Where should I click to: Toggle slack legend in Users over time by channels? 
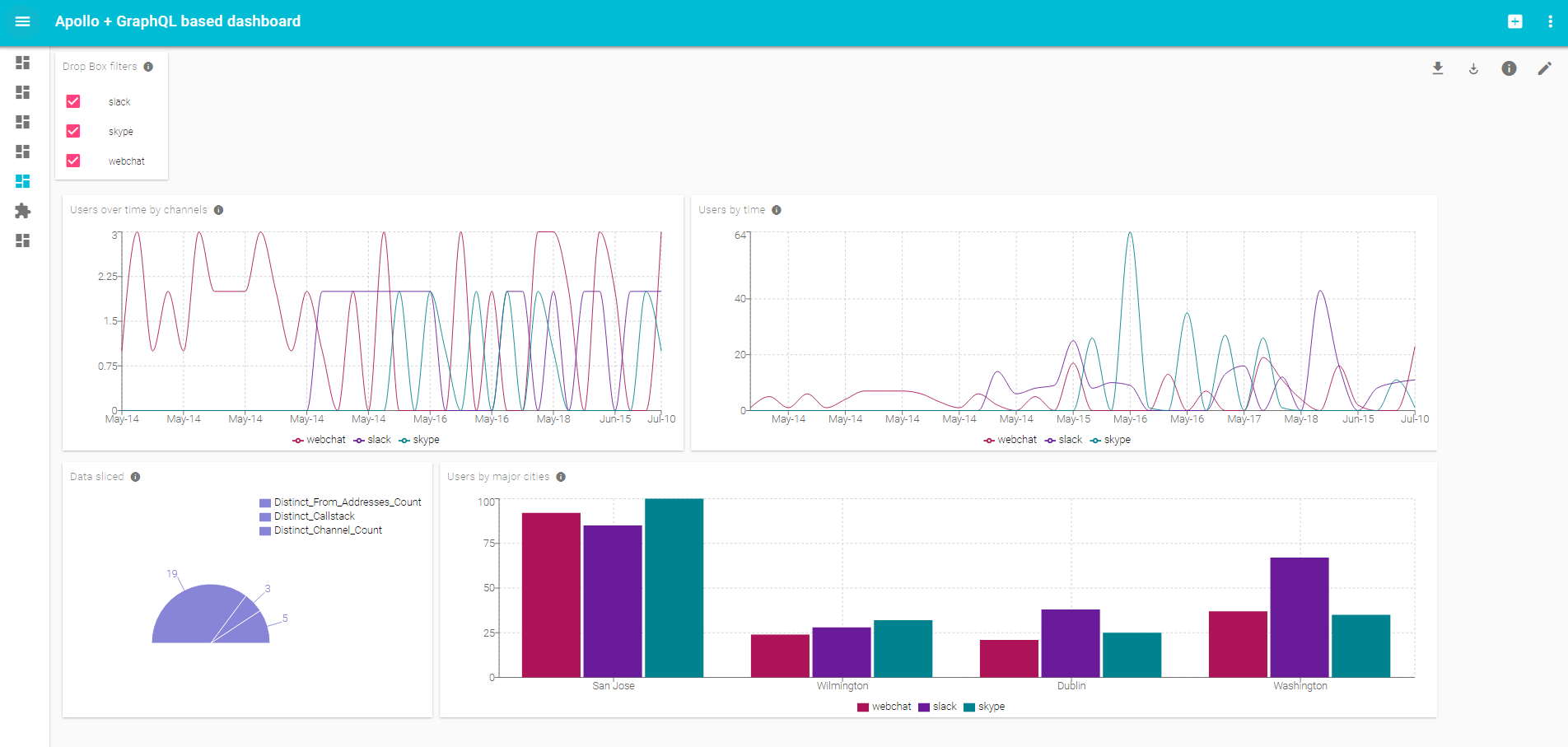(x=372, y=440)
